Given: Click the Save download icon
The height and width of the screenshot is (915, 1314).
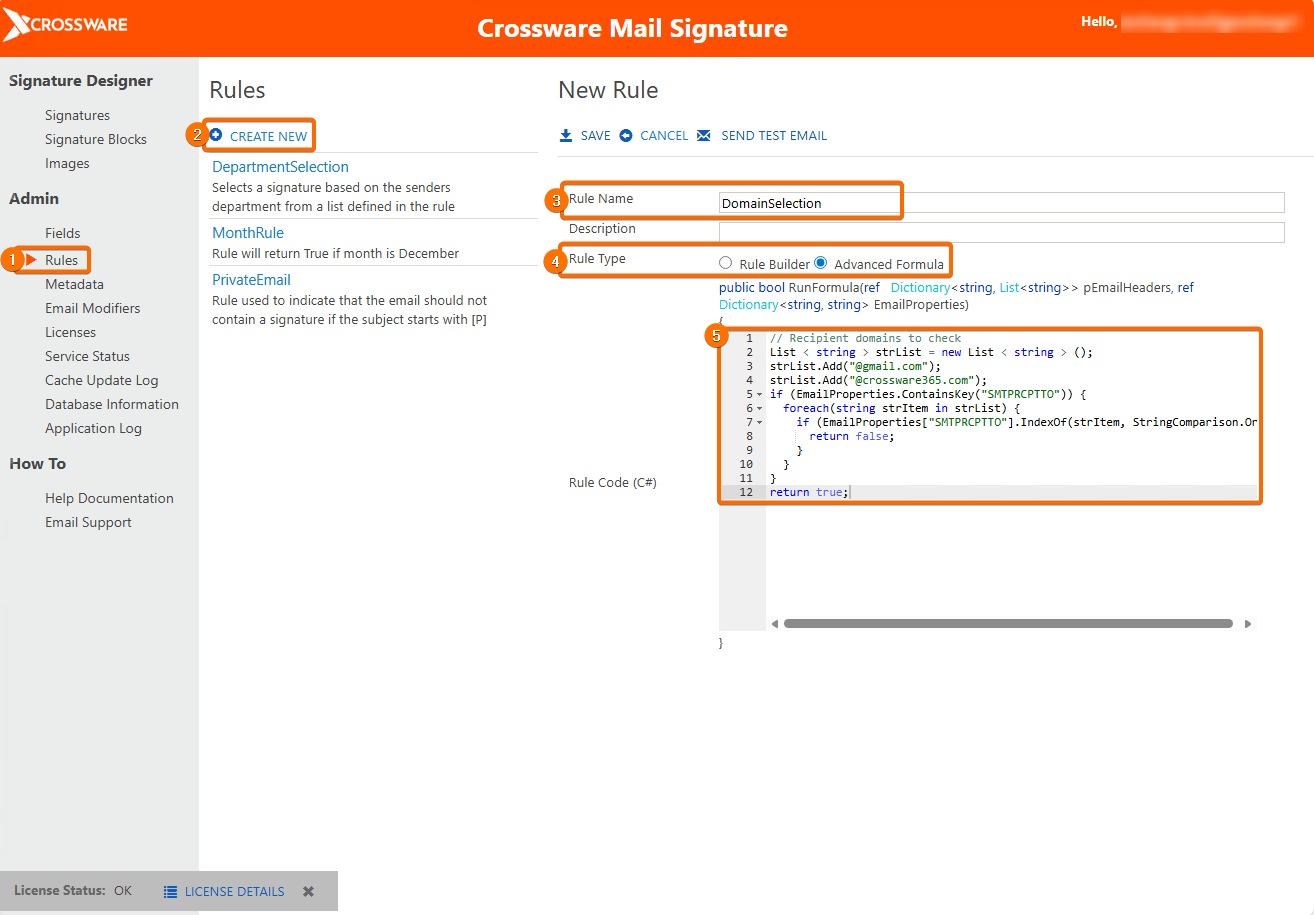Looking at the screenshot, I should (x=566, y=136).
